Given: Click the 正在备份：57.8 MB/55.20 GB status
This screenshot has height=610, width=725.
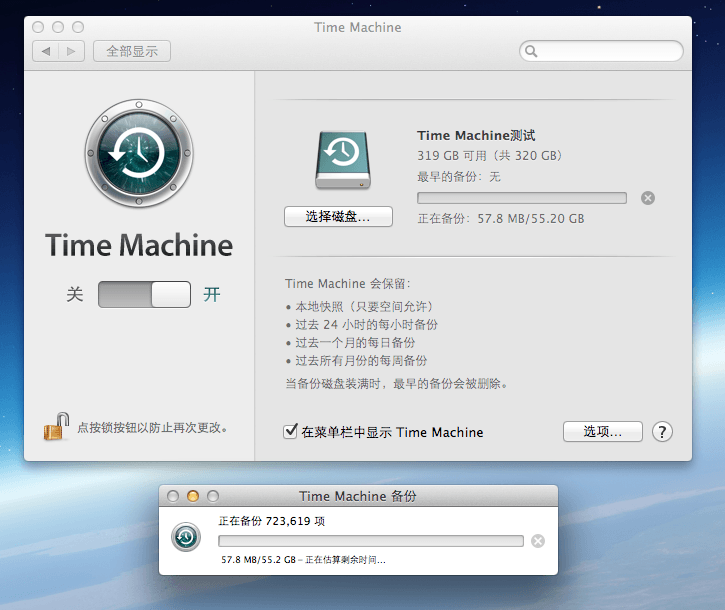Looking at the screenshot, I should [x=501, y=218].
